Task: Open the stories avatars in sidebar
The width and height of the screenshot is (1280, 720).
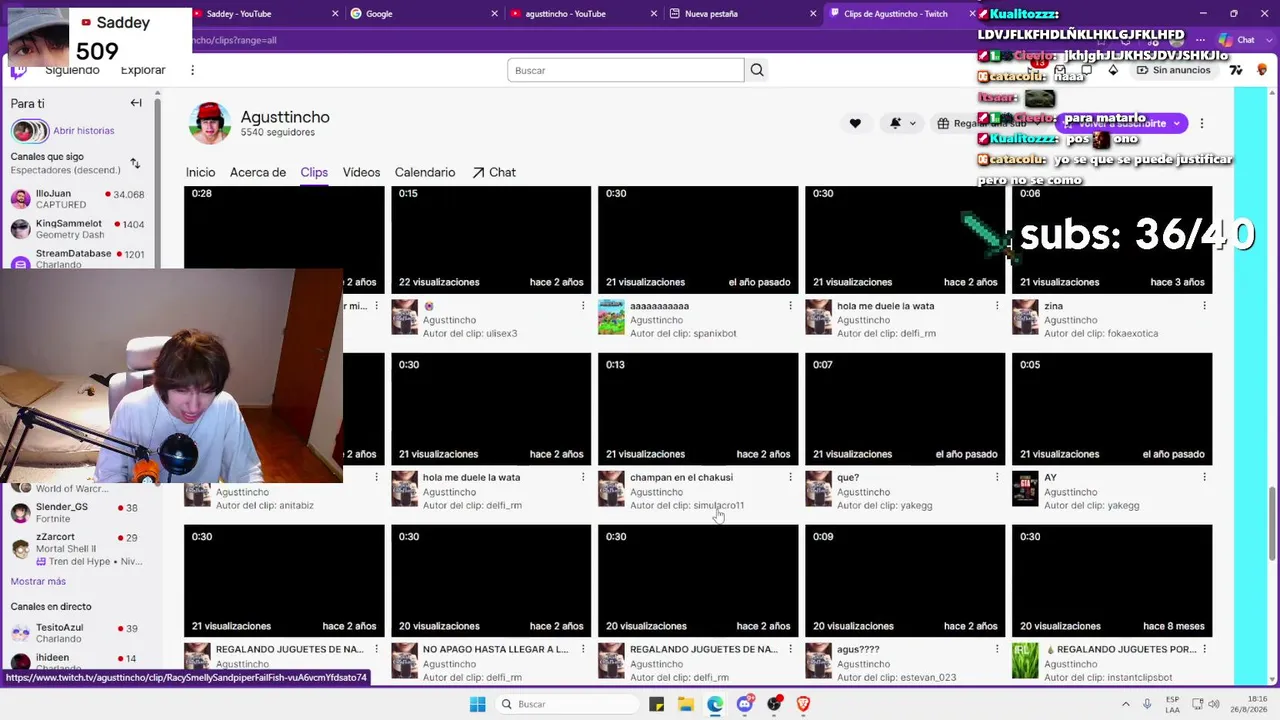Action: click(29, 131)
